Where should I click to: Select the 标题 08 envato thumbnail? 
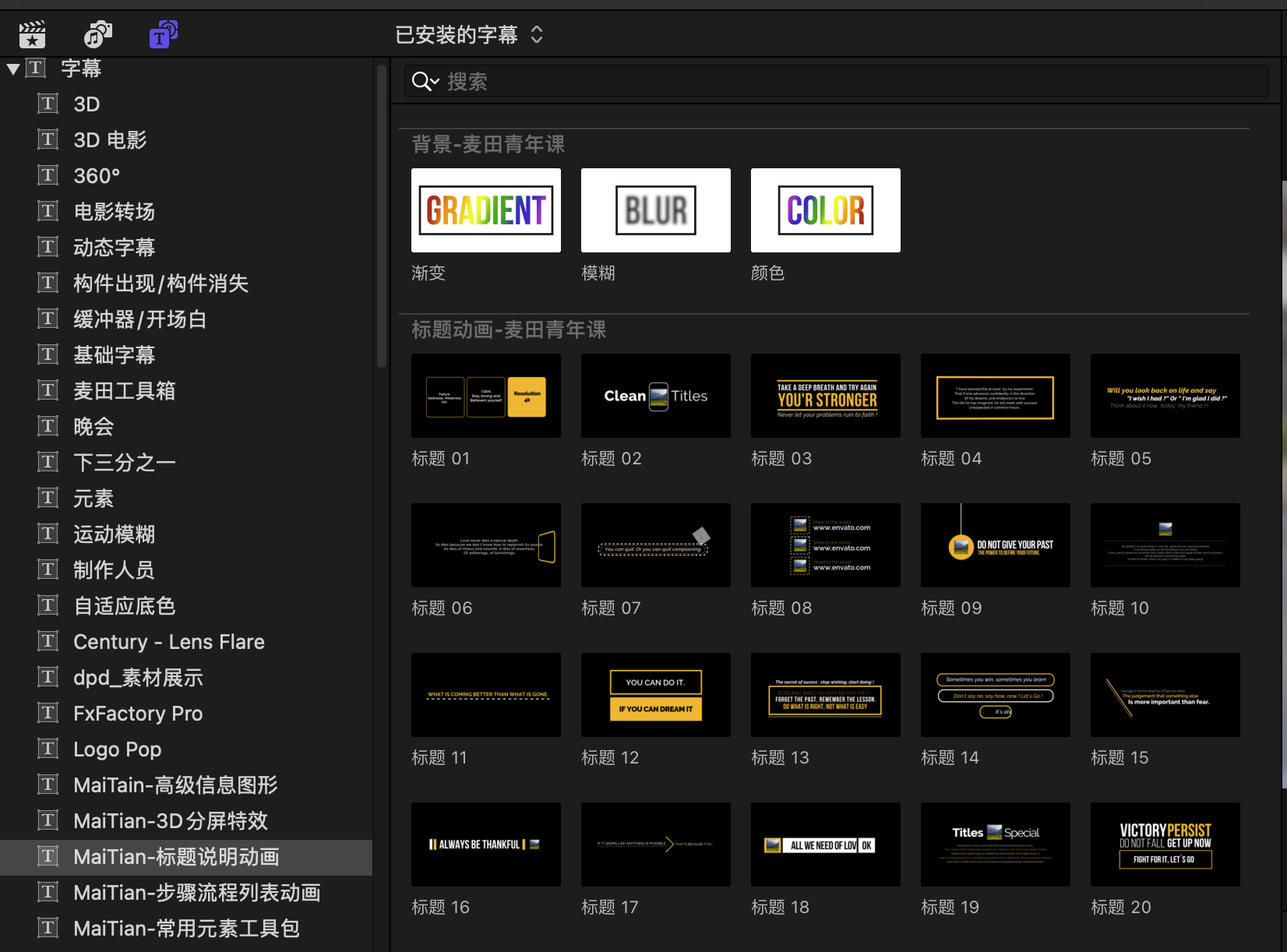click(826, 545)
